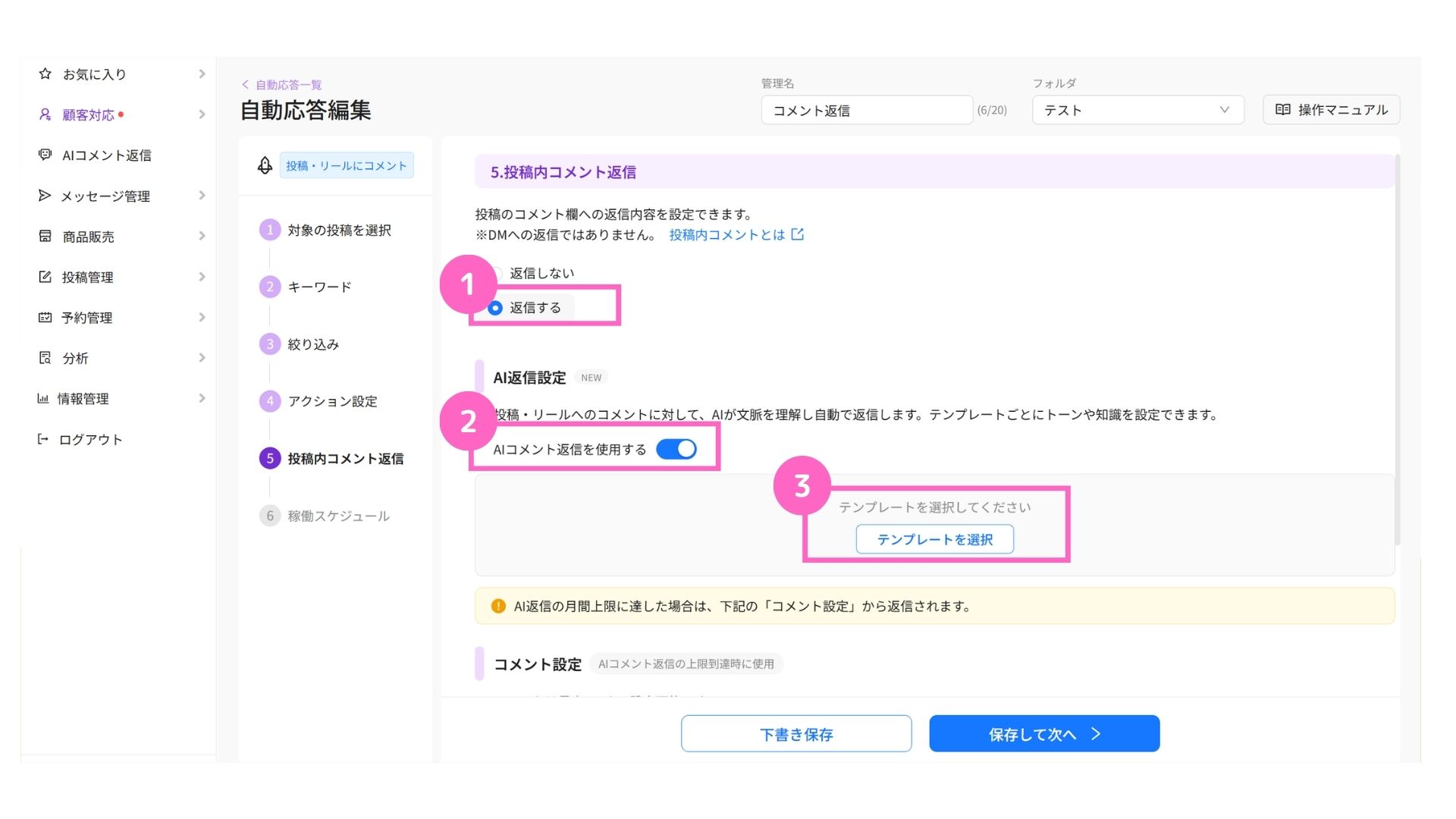1456x819 pixels.
Task: Click the 商品販売 shop icon
Action: [x=45, y=236]
